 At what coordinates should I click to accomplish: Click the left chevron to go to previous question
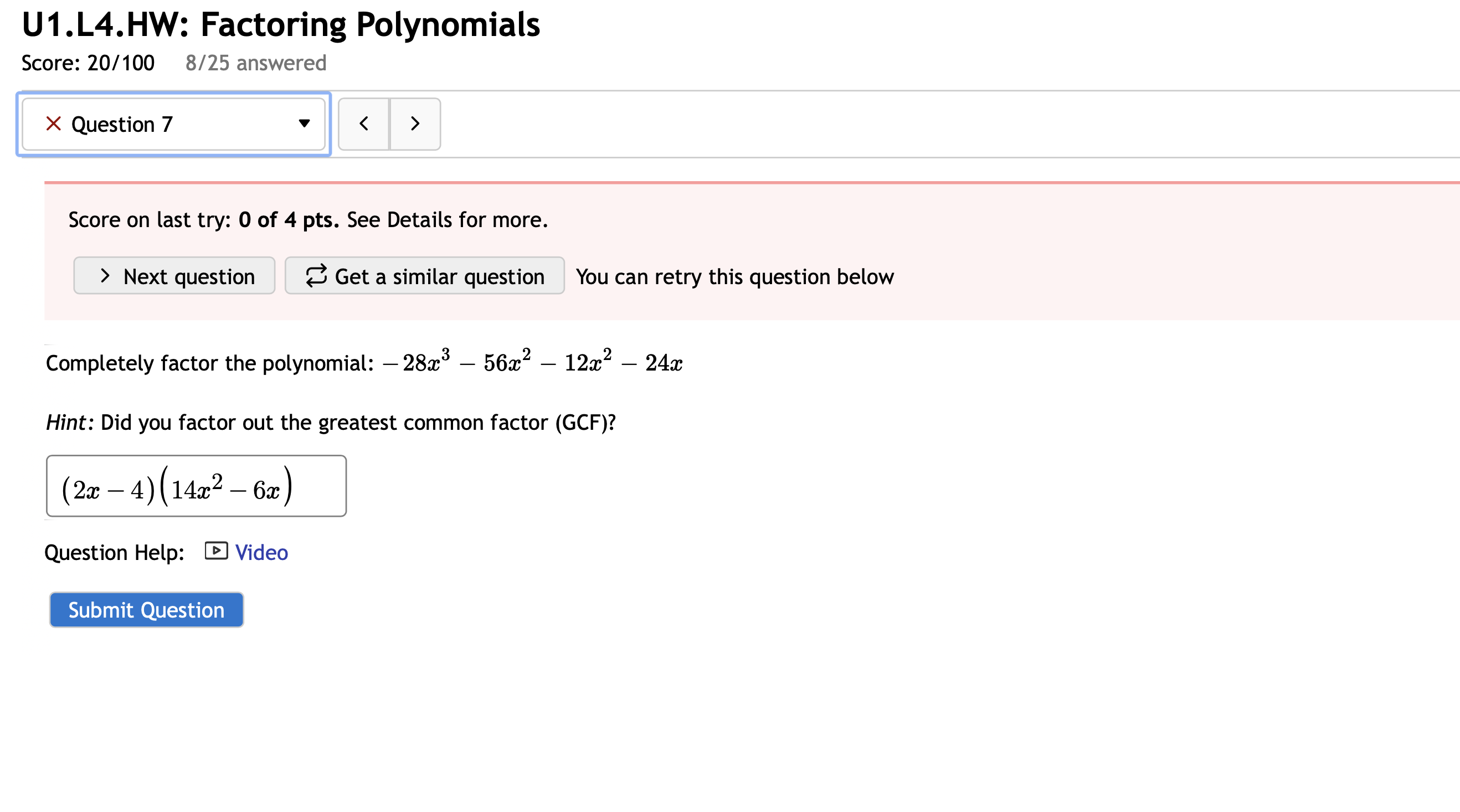(363, 124)
